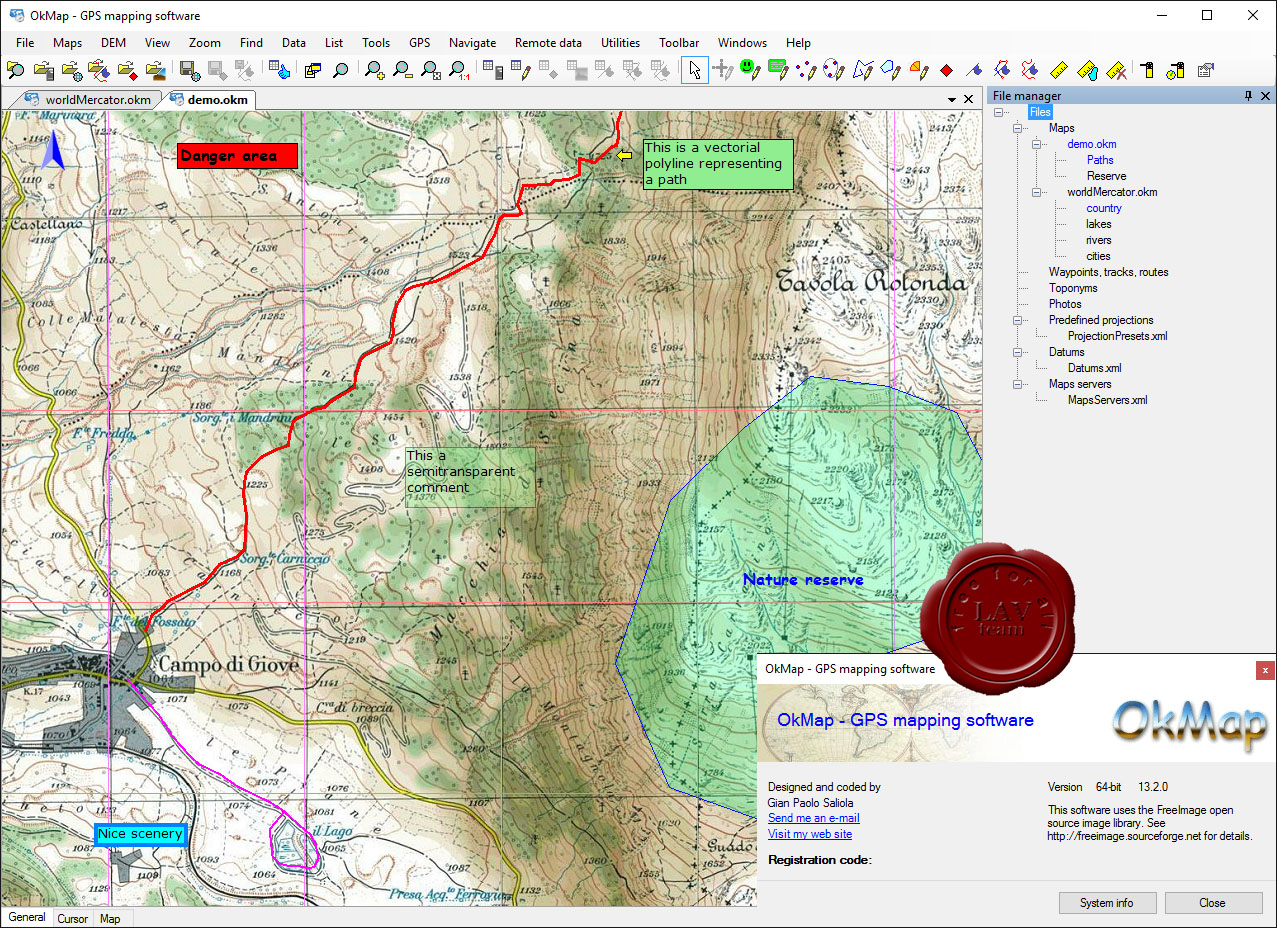Click the save floppy disk with globe icon
Image resolution: width=1277 pixels, height=928 pixels.
pyautogui.click(x=189, y=70)
